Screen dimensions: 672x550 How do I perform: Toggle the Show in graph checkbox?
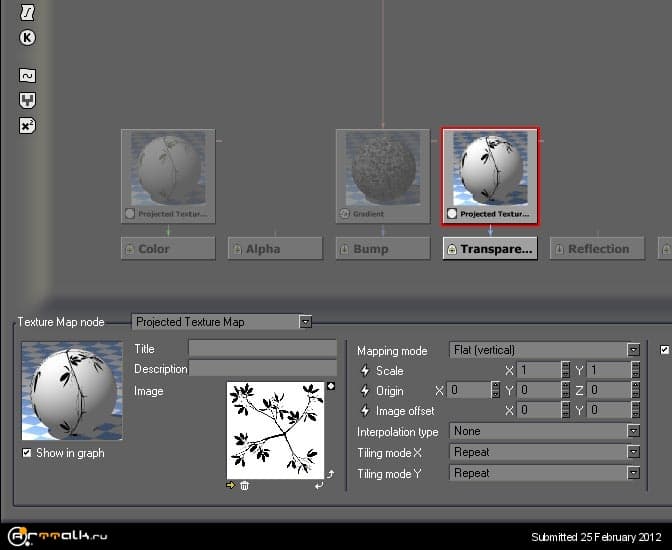click(27, 453)
